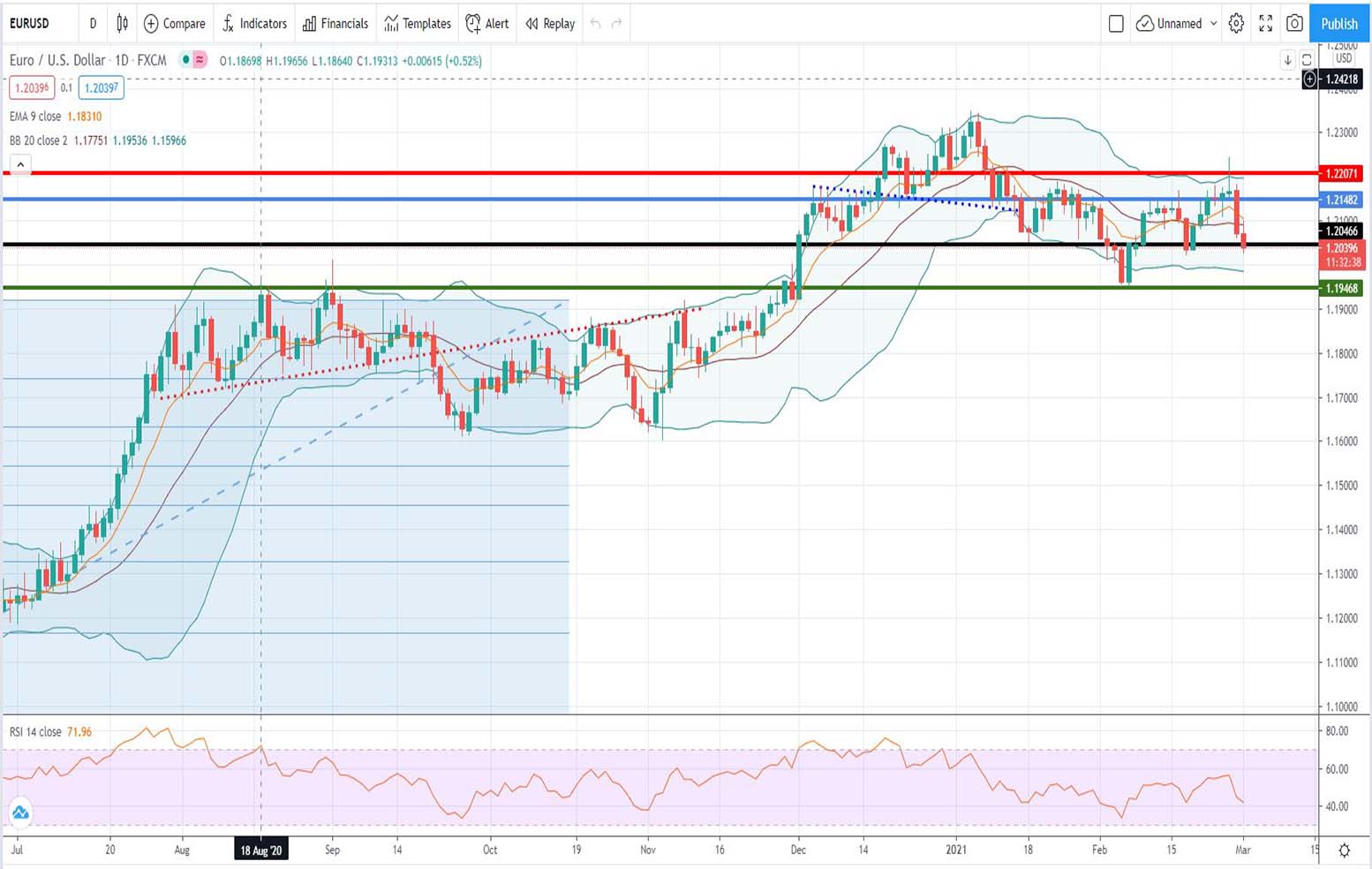Click move pane down arrow
The image size is (1372, 869).
click(x=1288, y=60)
